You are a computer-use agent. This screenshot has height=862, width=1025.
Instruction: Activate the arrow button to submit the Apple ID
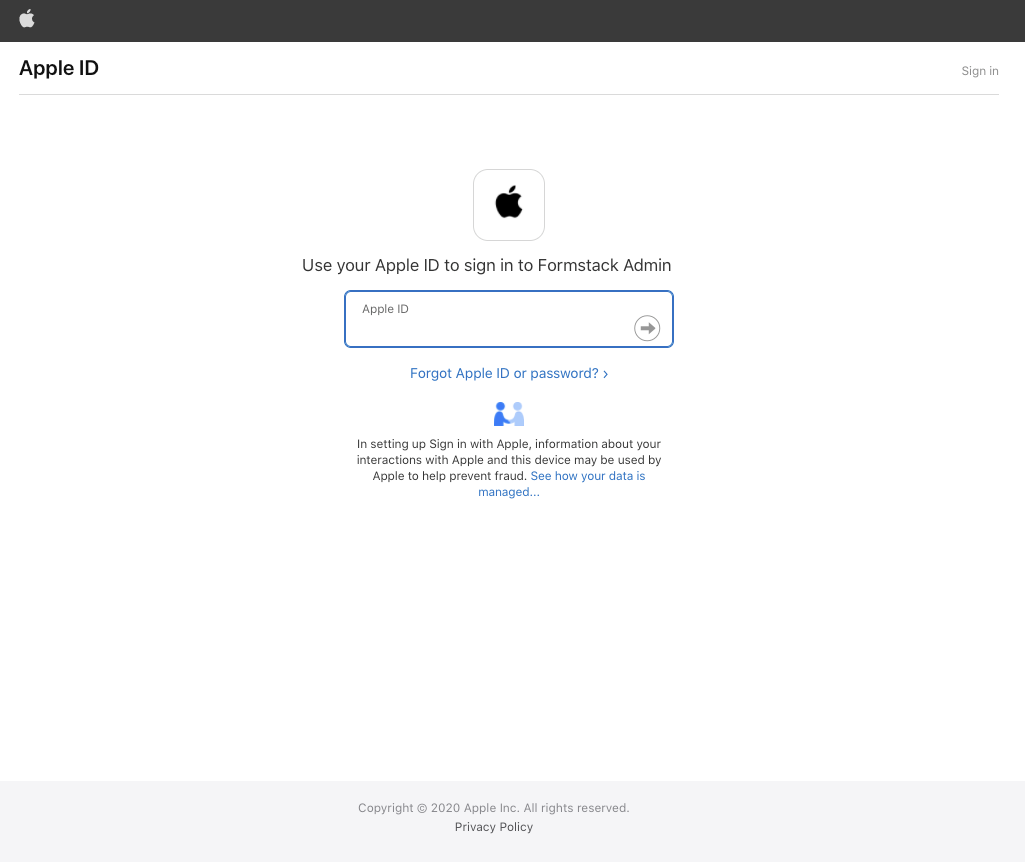tap(647, 327)
